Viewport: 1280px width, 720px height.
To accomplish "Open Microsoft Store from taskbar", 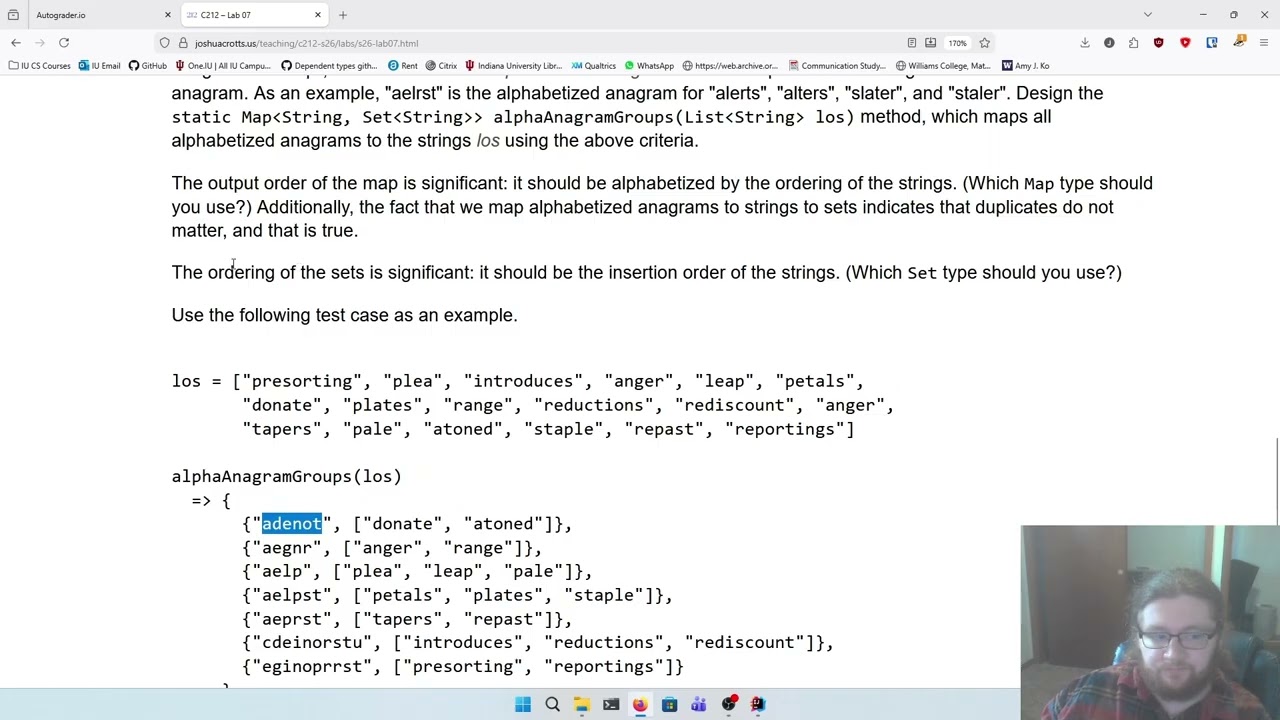I will [669, 705].
